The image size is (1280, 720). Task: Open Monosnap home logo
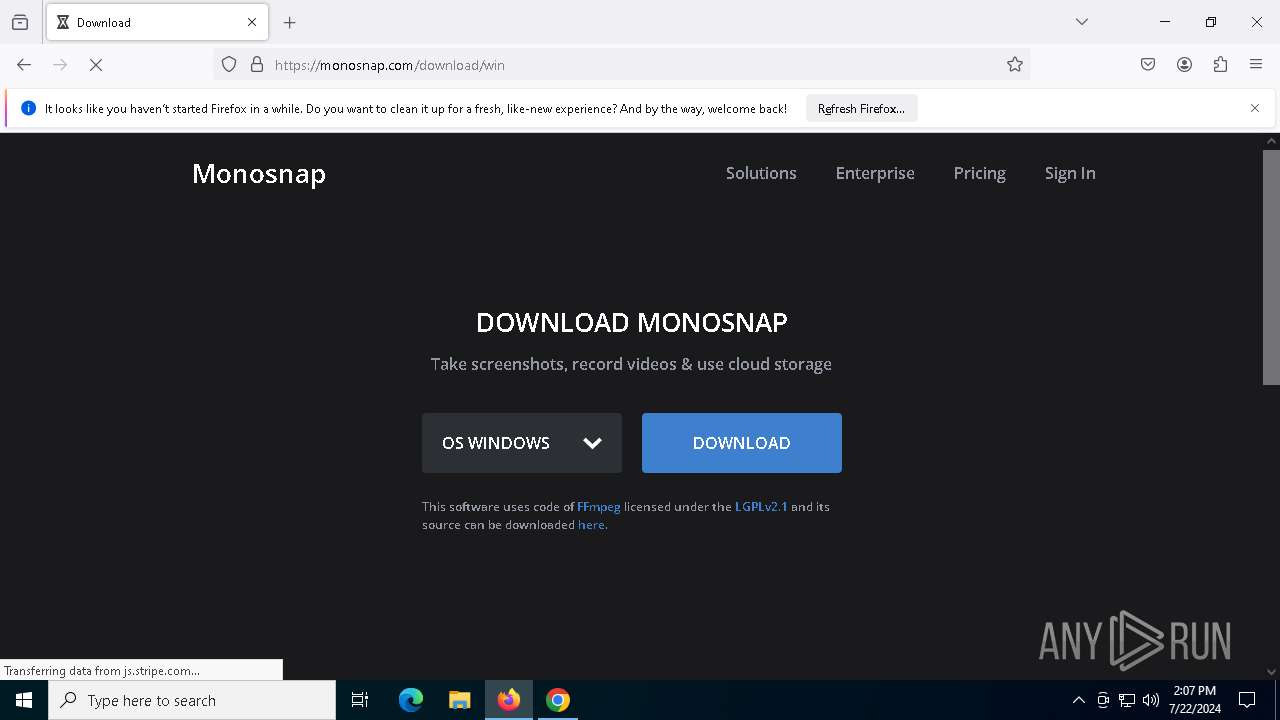click(259, 173)
